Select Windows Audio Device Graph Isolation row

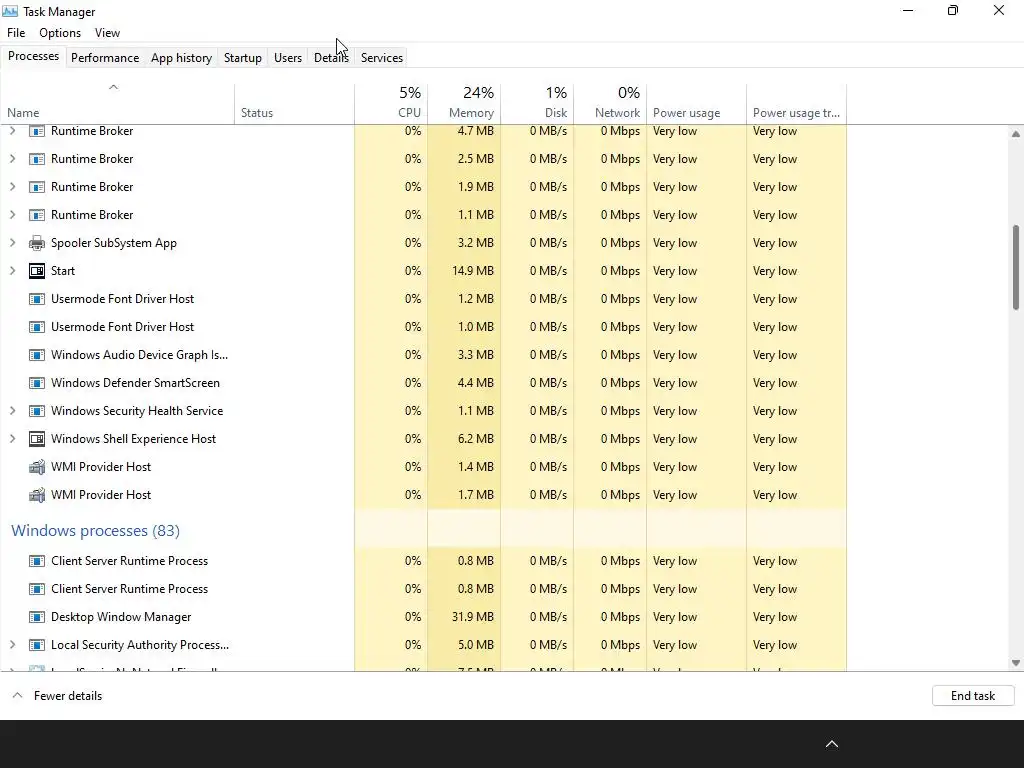point(423,355)
